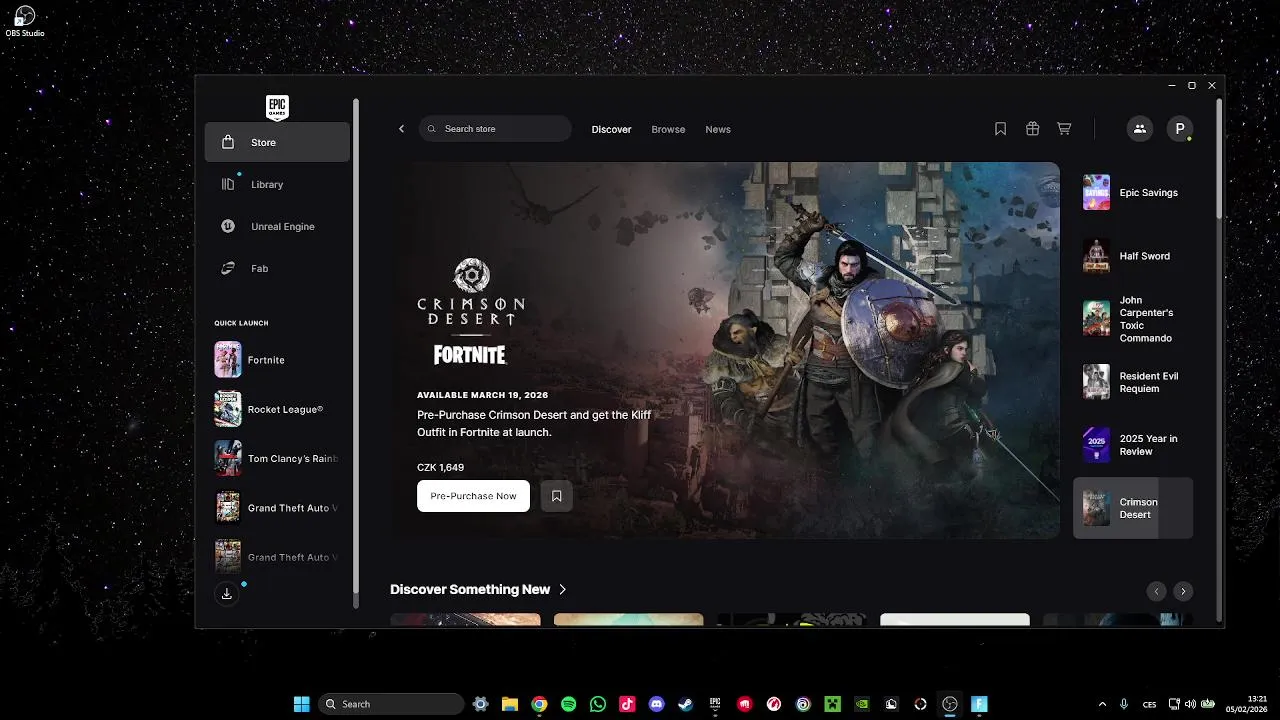This screenshot has width=1280, height=720.
Task: Open the CES keyboard language indicator
Action: [1150, 704]
